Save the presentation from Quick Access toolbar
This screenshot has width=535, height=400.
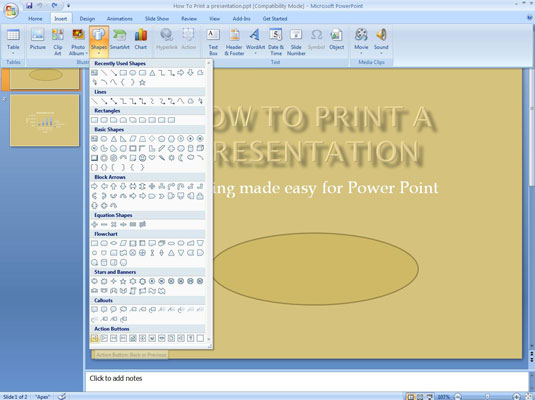pos(29,5)
